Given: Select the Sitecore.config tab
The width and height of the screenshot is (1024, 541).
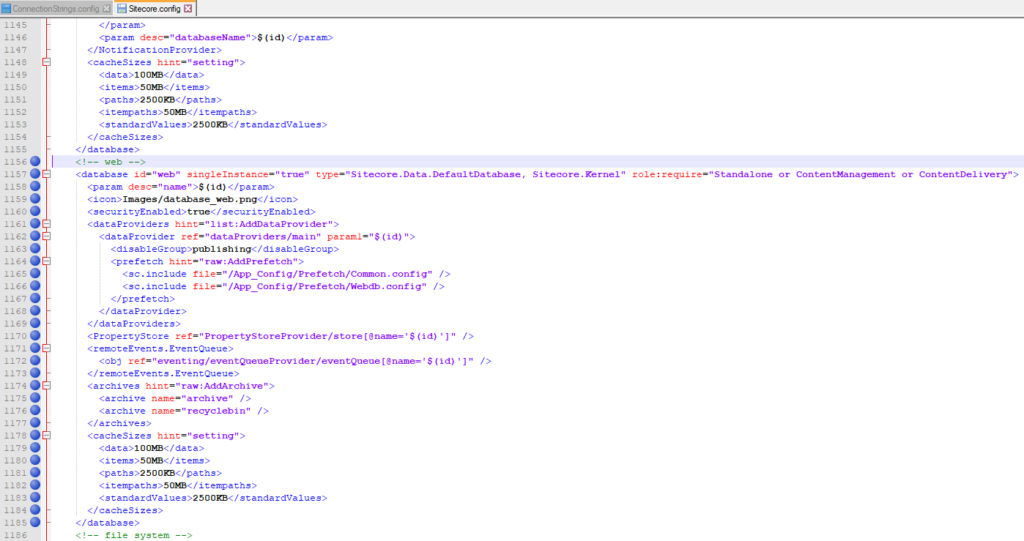Looking at the screenshot, I should [x=155, y=8].
